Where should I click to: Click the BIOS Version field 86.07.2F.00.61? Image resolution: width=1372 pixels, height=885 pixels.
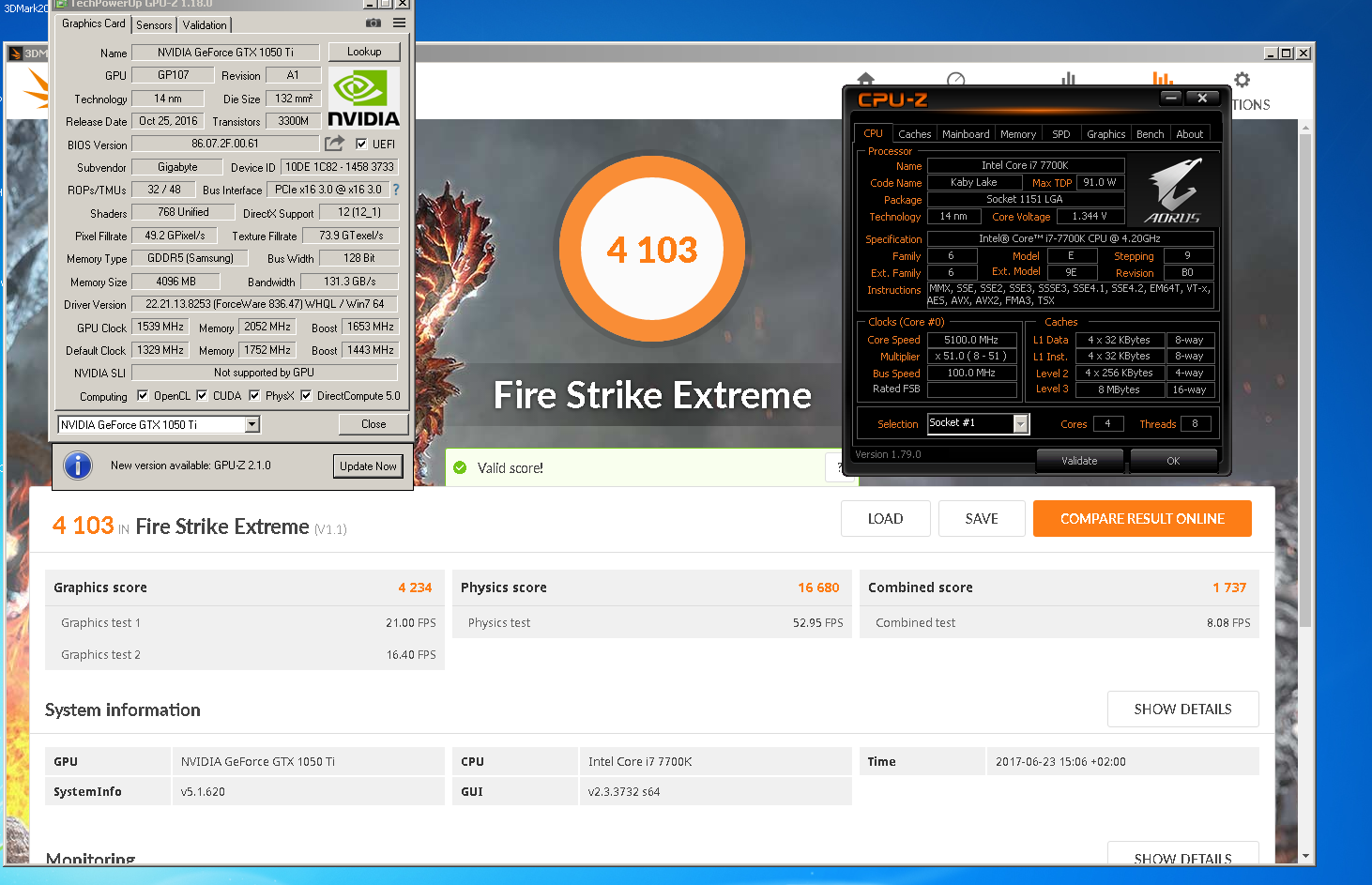(225, 144)
